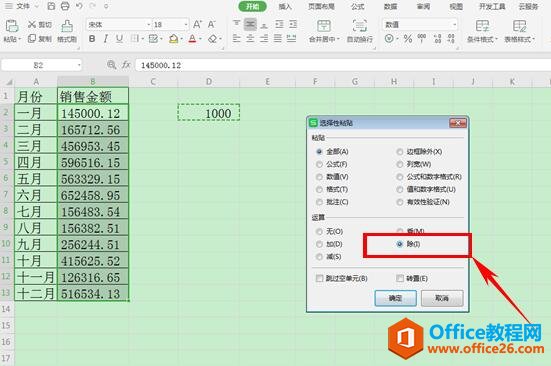The height and width of the screenshot is (366, 551).
Task: Select 无(O) operation radio button
Action: coord(319,231)
